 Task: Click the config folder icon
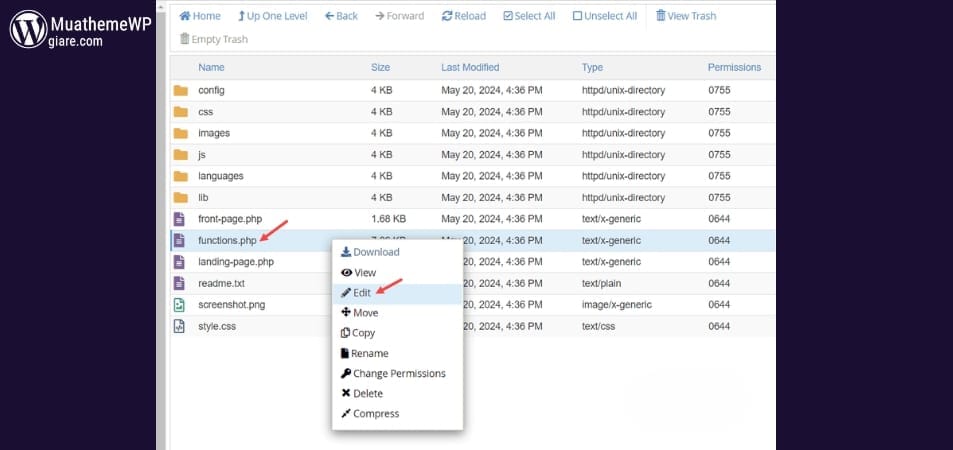point(180,90)
